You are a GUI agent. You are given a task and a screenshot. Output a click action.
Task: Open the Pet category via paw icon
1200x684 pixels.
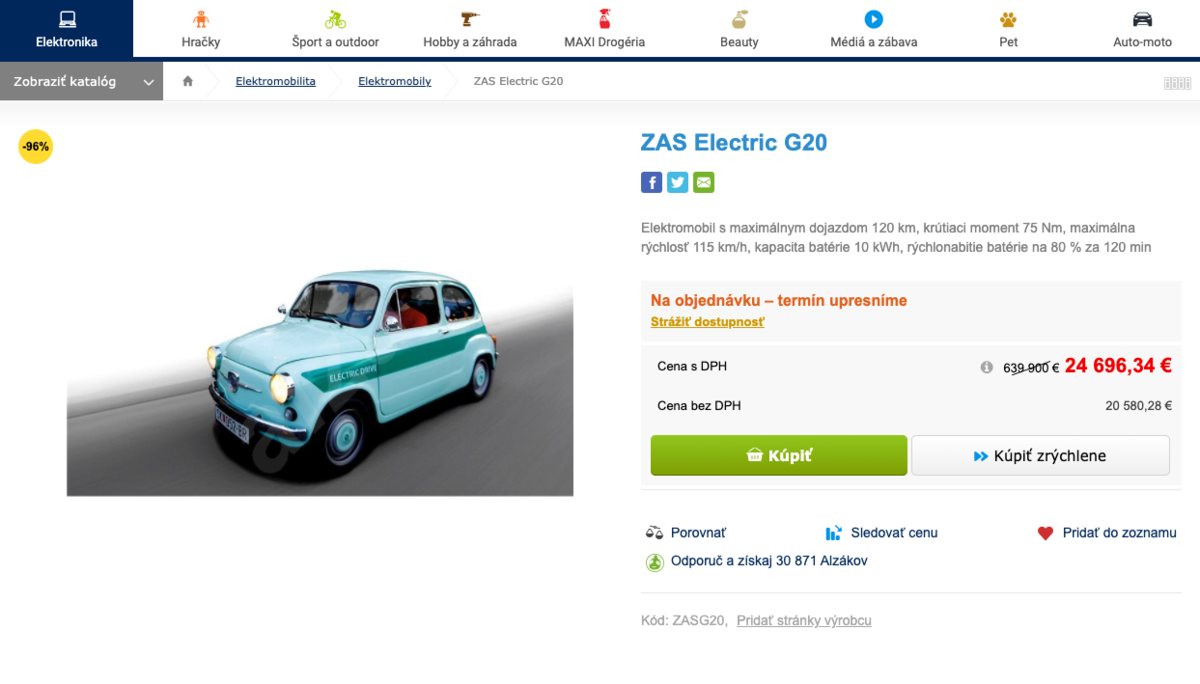pos(1007,17)
